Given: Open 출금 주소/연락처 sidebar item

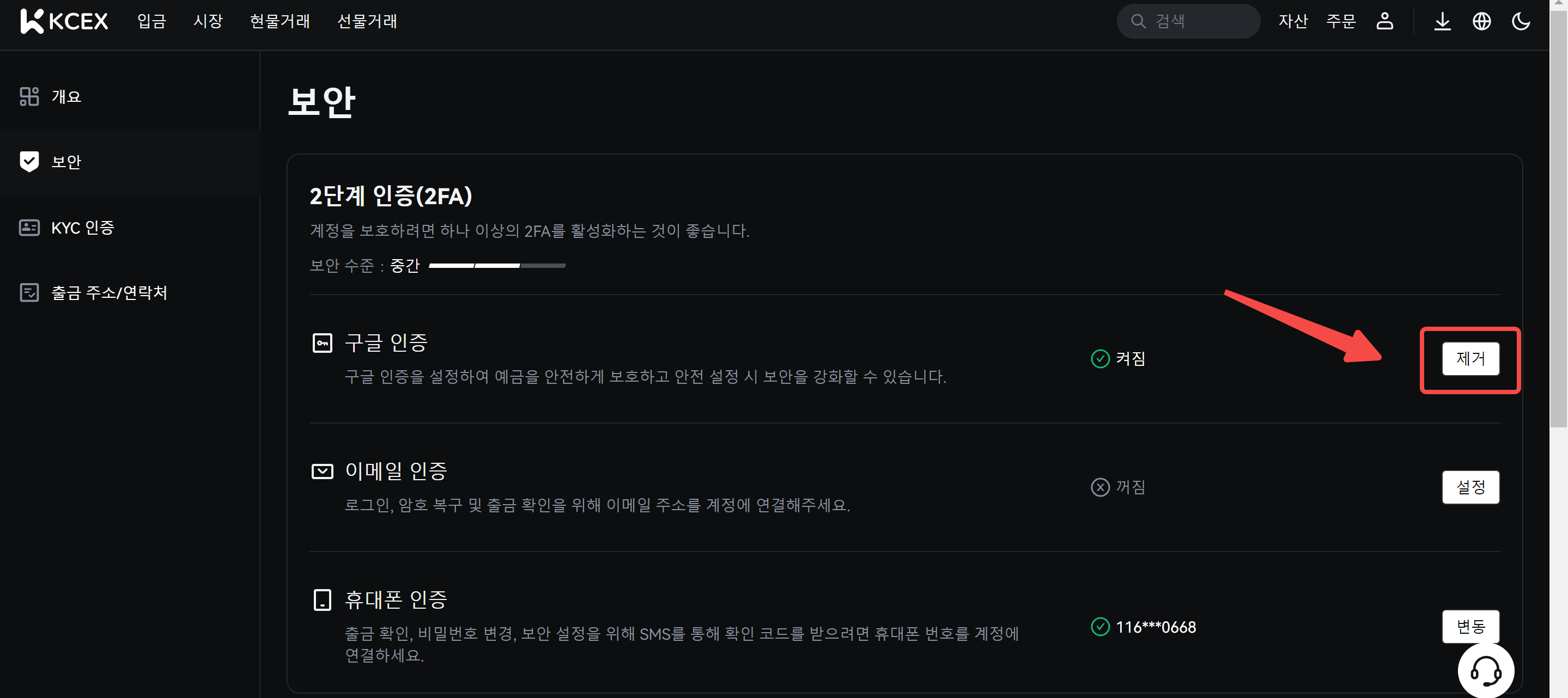Looking at the screenshot, I should pos(109,293).
